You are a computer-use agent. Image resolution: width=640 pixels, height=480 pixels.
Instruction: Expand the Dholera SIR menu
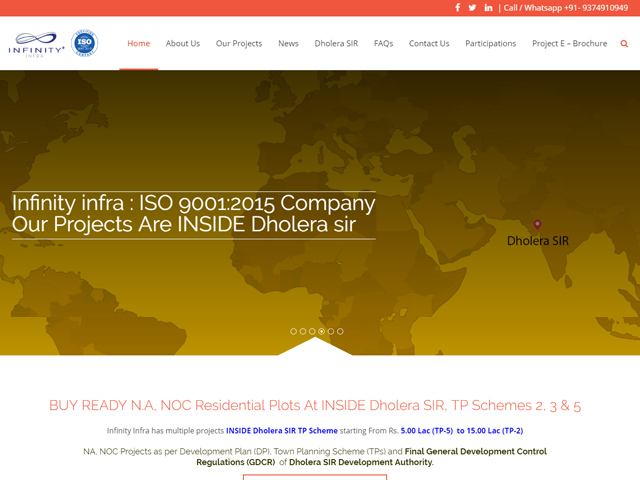[x=336, y=44]
